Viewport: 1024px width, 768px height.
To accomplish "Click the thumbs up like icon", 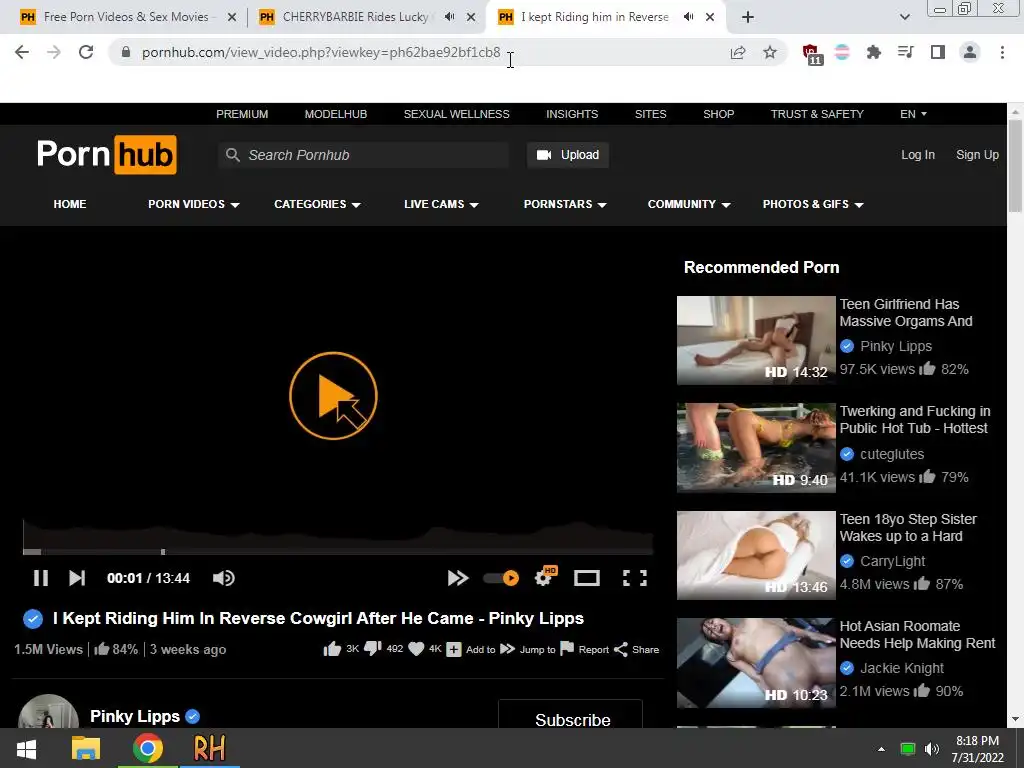I will click(332, 649).
